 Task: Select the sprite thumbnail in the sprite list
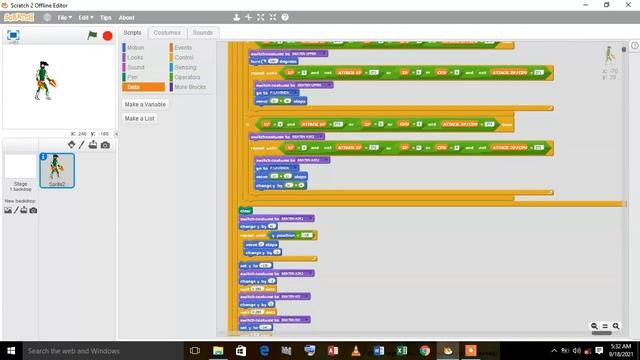[x=57, y=171]
